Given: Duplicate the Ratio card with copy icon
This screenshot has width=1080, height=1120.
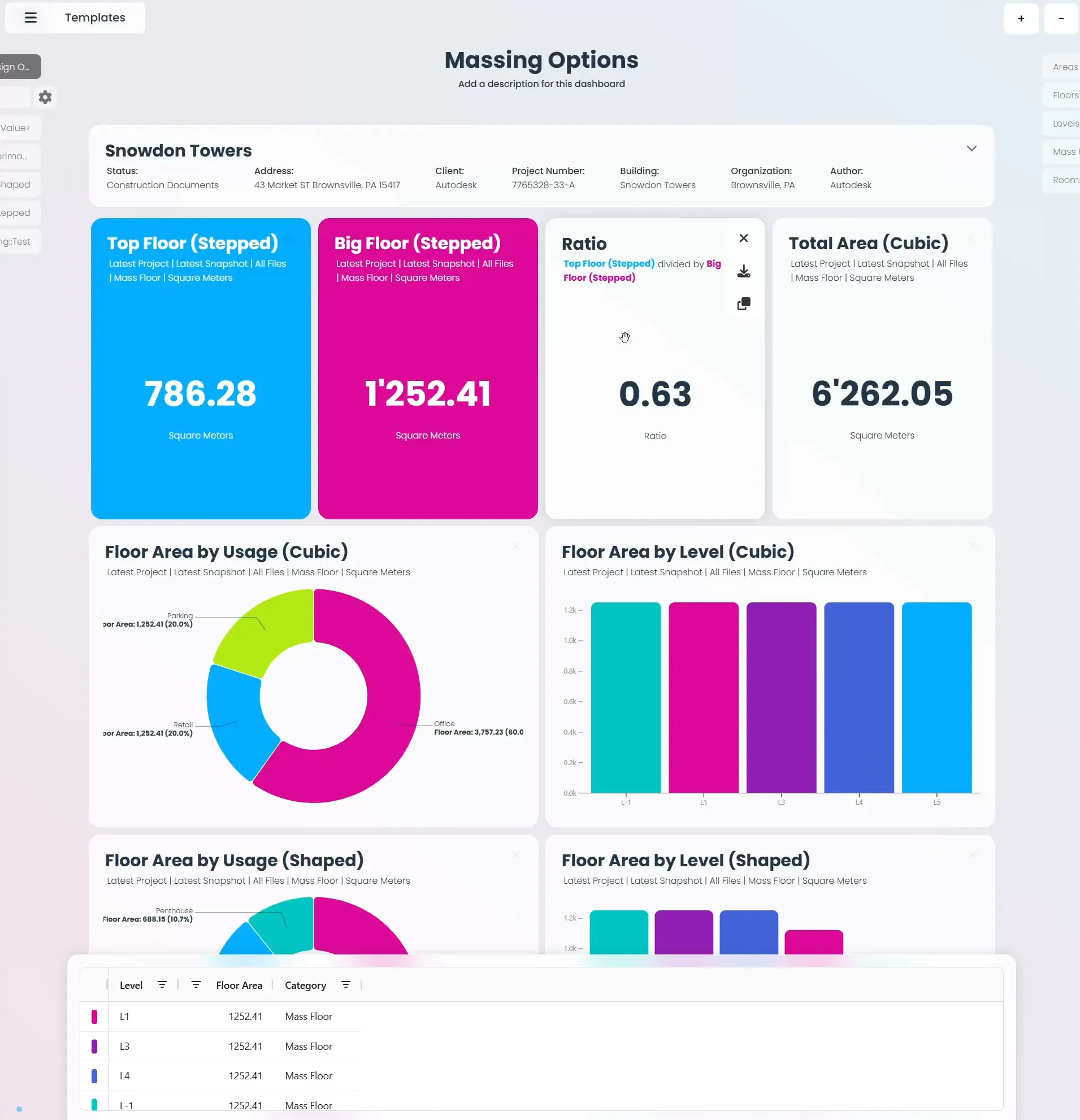Looking at the screenshot, I should click(743, 303).
